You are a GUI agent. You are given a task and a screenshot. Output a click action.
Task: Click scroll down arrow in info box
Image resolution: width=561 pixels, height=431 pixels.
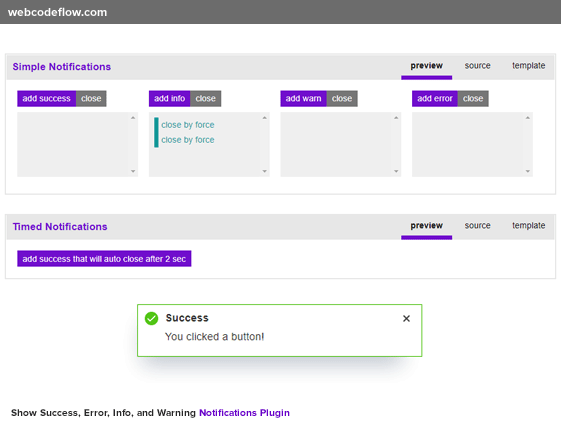pos(264,171)
